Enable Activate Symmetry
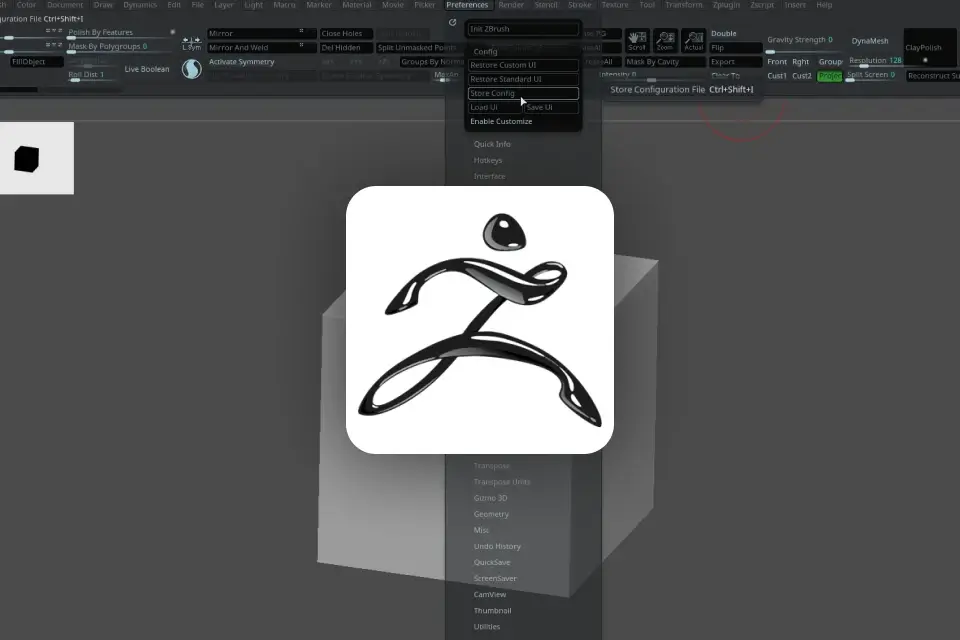Viewport: 960px width, 640px height. click(241, 62)
